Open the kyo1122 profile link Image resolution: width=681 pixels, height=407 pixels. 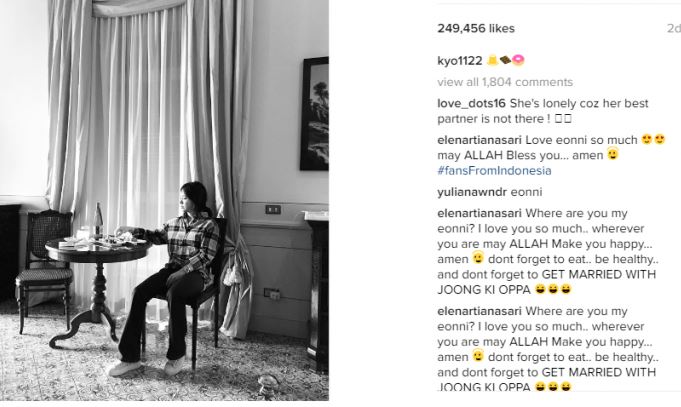coord(460,60)
